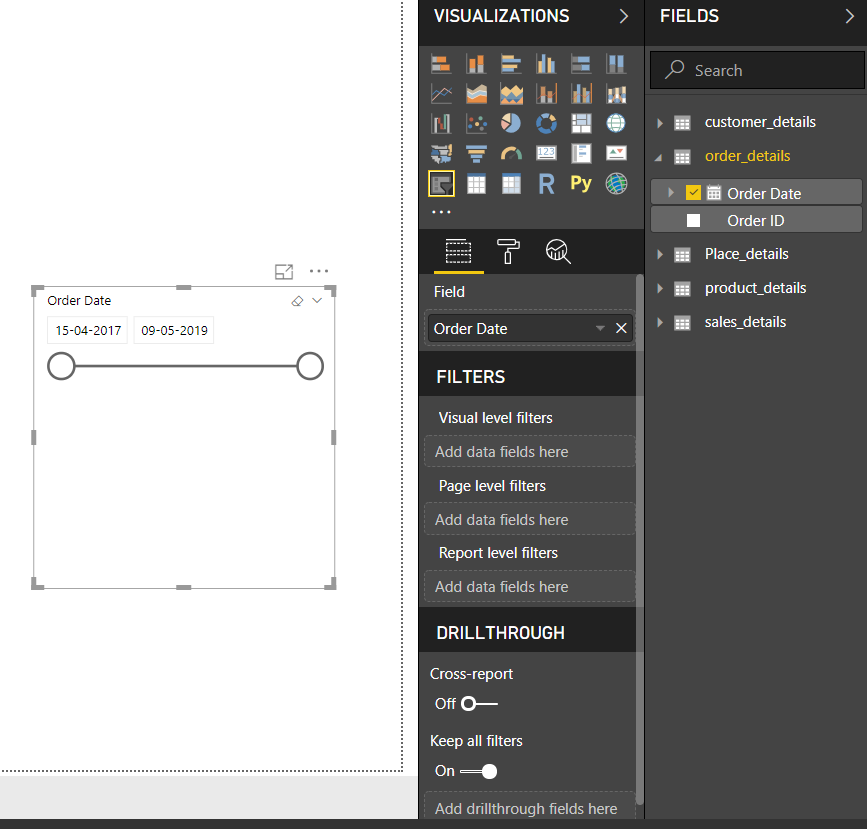Select the treemap visual
Viewport: 867px width, 829px height.
coord(581,123)
